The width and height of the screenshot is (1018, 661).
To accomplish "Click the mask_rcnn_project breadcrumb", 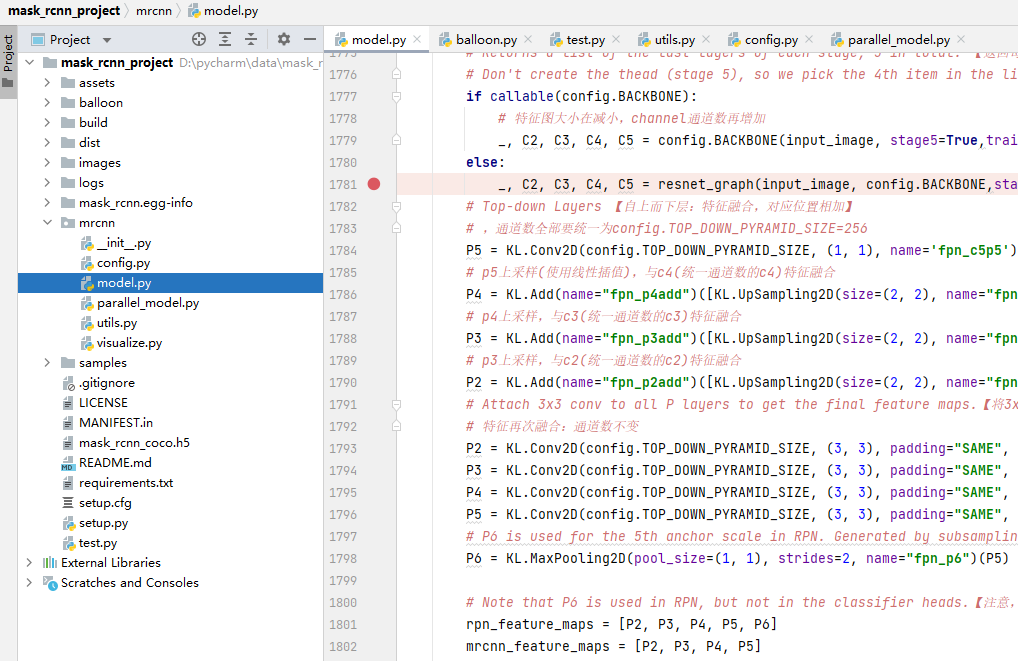I will point(64,11).
